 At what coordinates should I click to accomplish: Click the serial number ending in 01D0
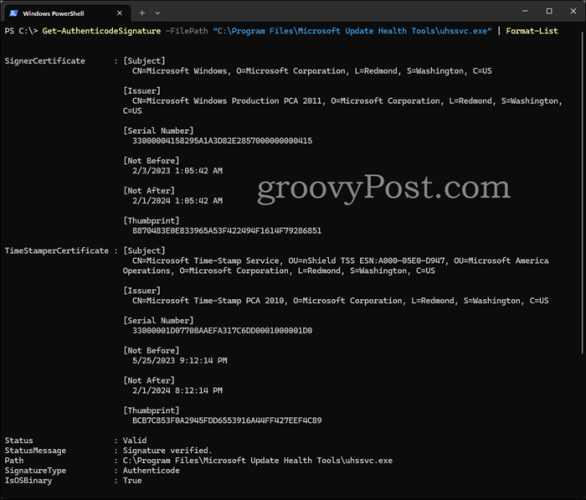point(222,331)
